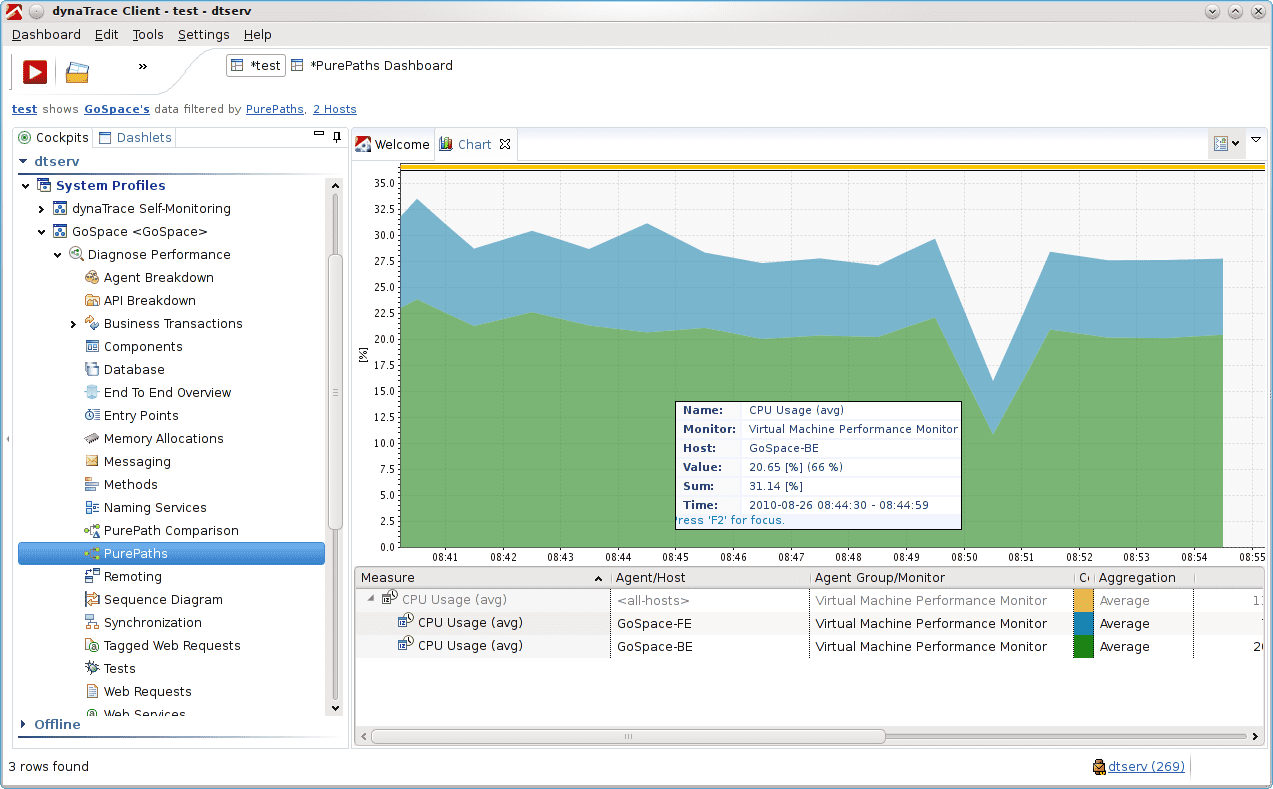The width and height of the screenshot is (1273, 789).
Task: Switch to the Dashlets tab
Action: click(x=136, y=138)
